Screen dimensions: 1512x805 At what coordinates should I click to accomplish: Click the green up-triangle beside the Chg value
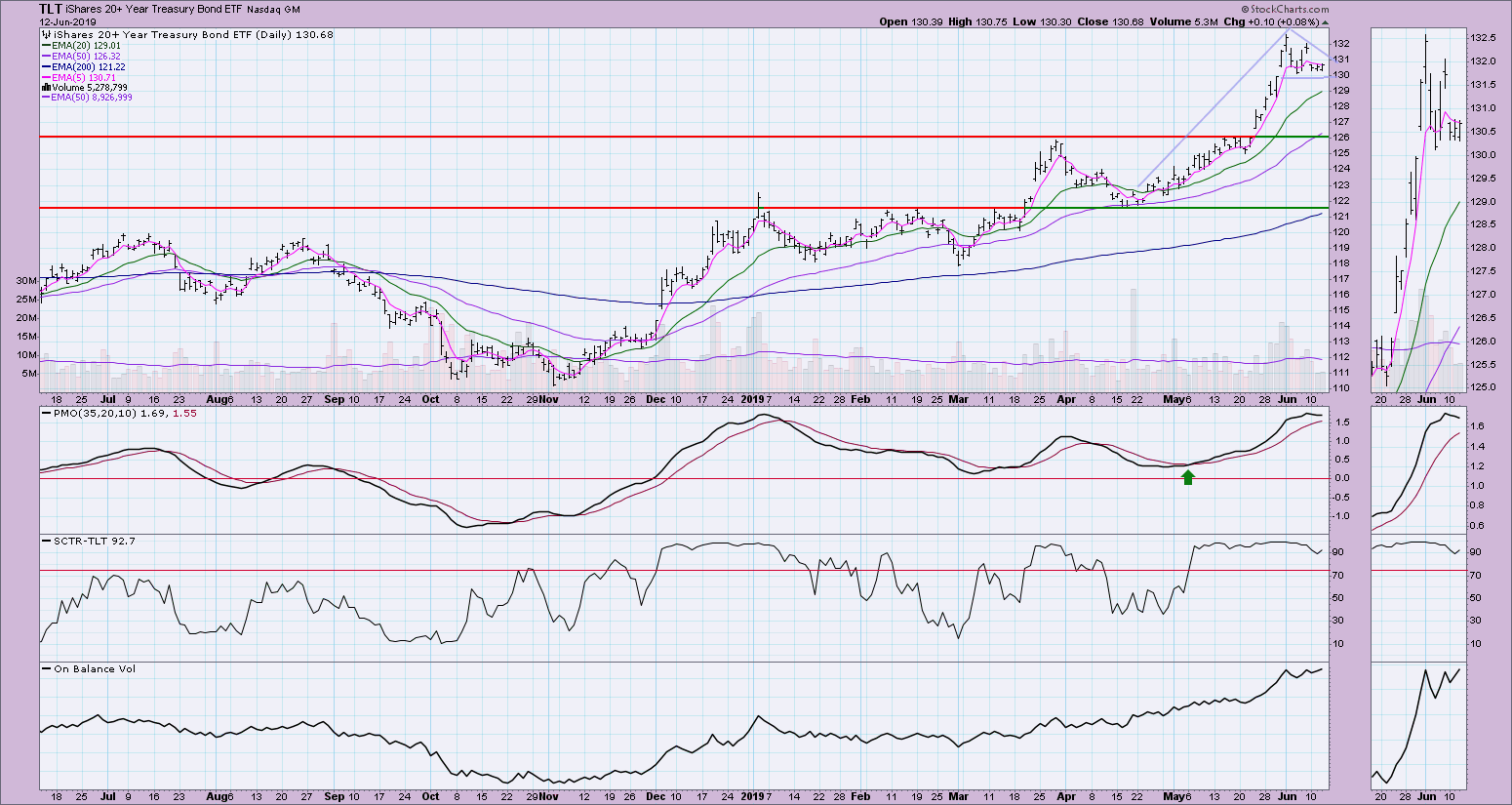click(x=1324, y=21)
